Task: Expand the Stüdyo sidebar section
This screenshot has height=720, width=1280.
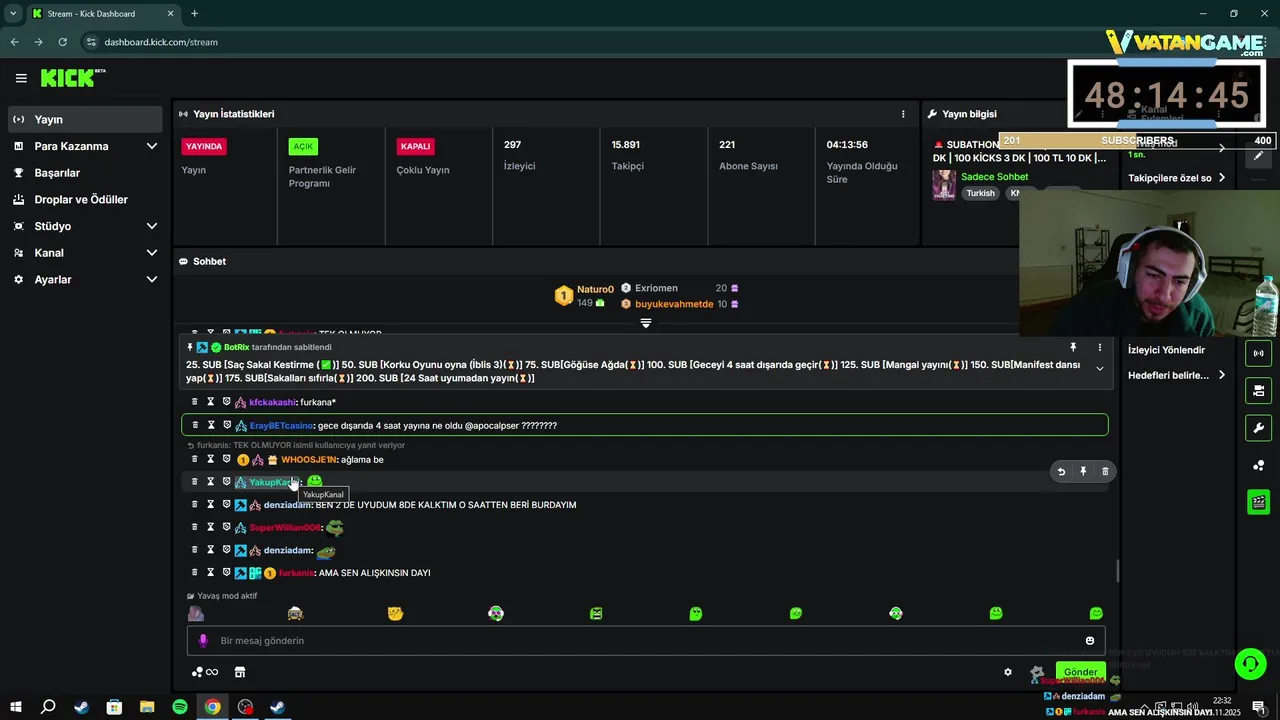Action: (152, 226)
